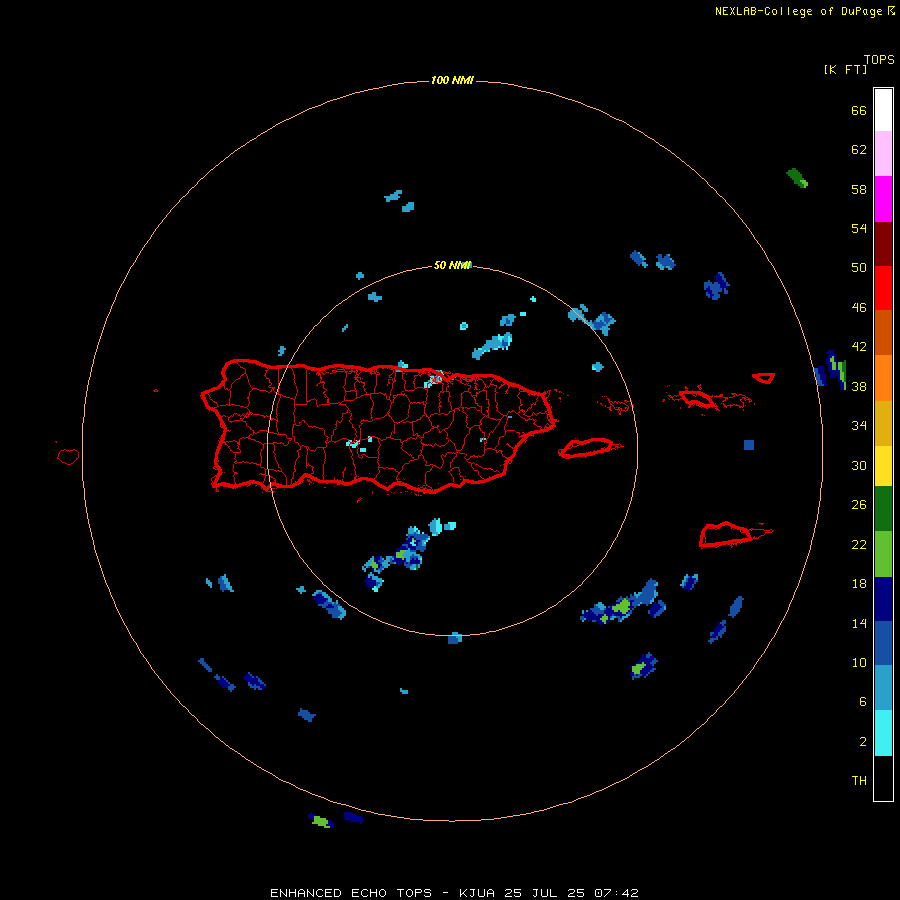This screenshot has height=900, width=900.
Task: Click the 07:42 timestamp in the caption
Action: [x=616, y=893]
